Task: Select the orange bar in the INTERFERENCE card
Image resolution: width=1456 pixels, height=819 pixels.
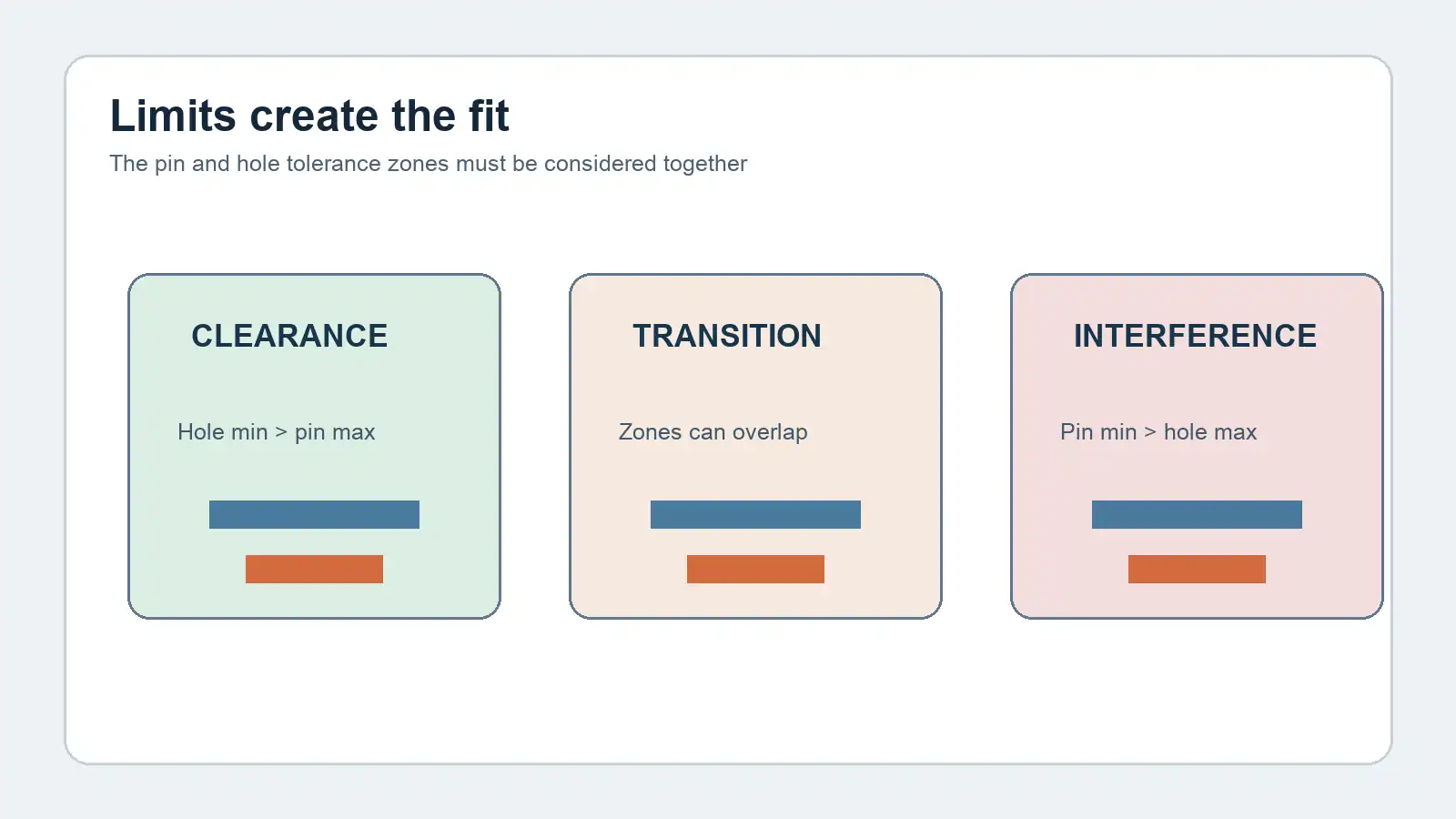Action: (1197, 569)
